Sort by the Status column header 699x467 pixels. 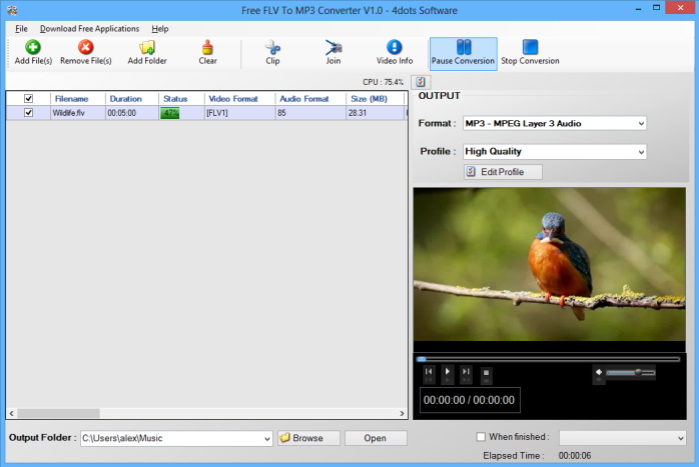point(181,98)
